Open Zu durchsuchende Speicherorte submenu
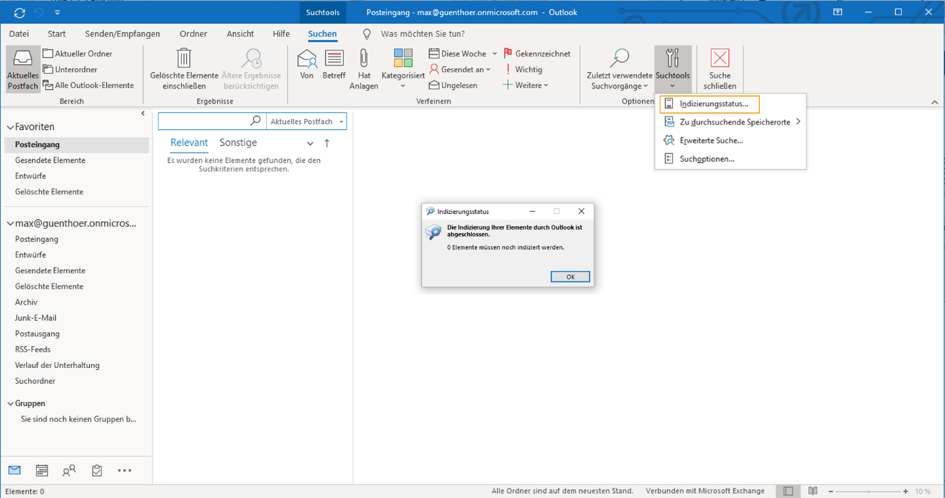 (x=730, y=122)
